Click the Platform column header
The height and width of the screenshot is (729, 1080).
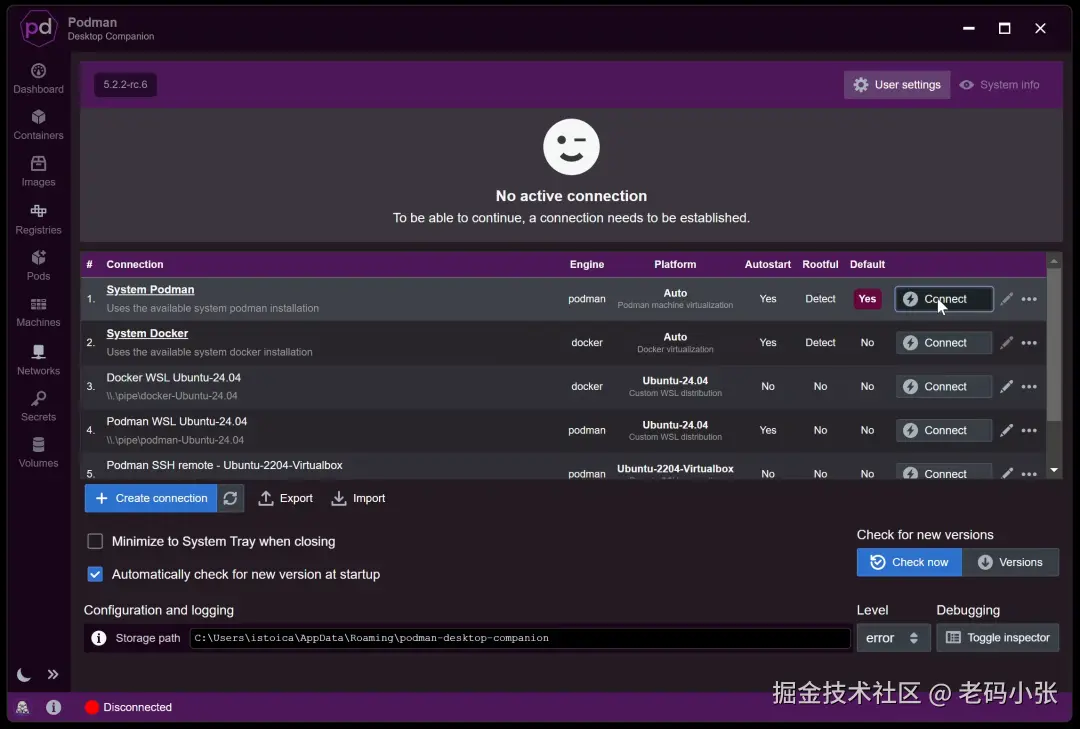tap(675, 265)
